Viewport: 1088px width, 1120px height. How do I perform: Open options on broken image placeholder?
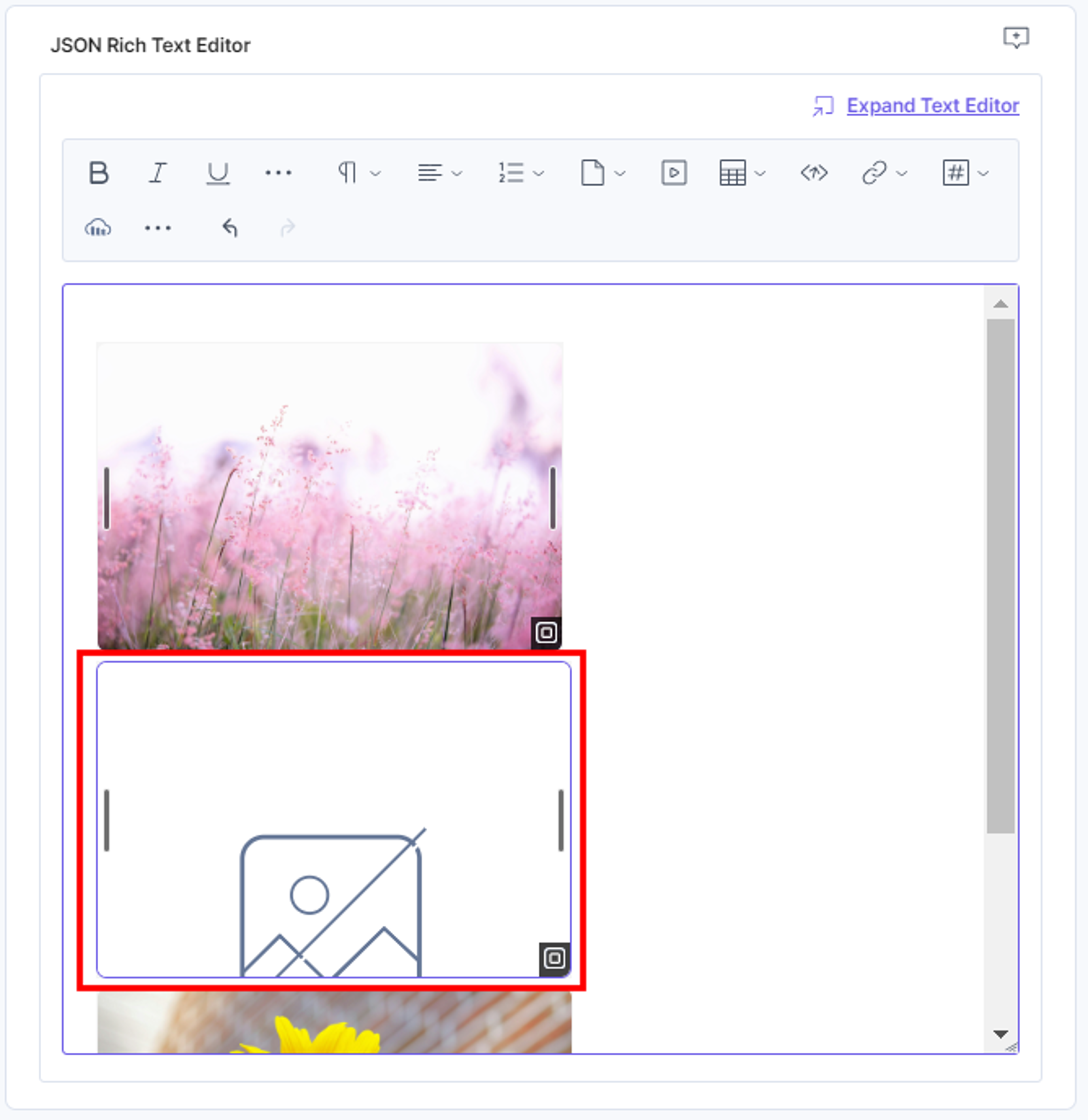[x=554, y=958]
